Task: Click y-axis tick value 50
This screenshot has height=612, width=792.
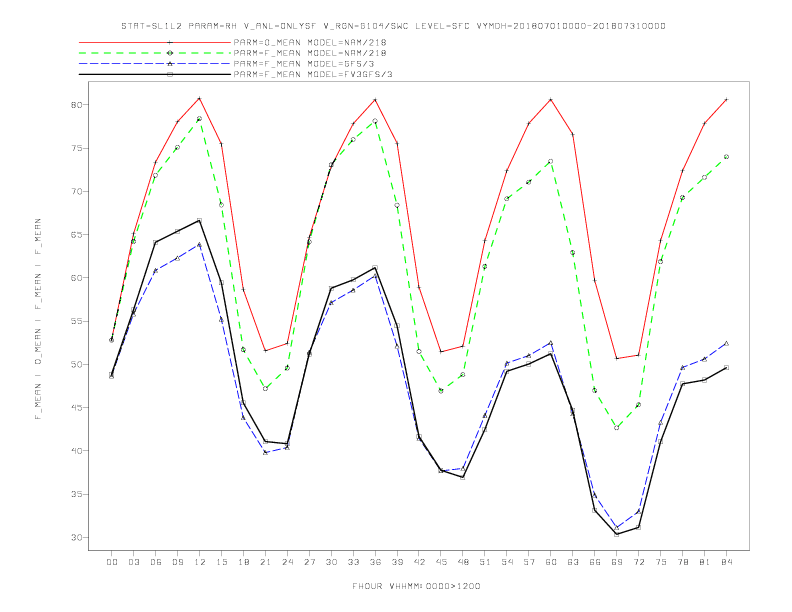Action: 76,364
